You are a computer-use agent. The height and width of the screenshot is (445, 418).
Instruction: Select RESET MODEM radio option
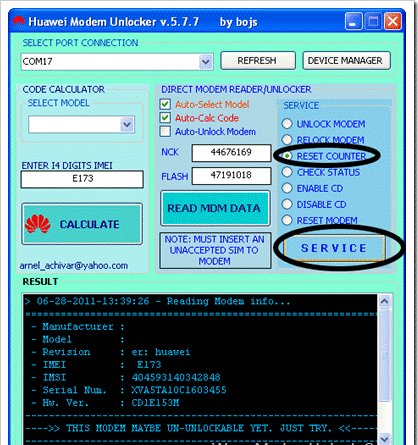[287, 220]
